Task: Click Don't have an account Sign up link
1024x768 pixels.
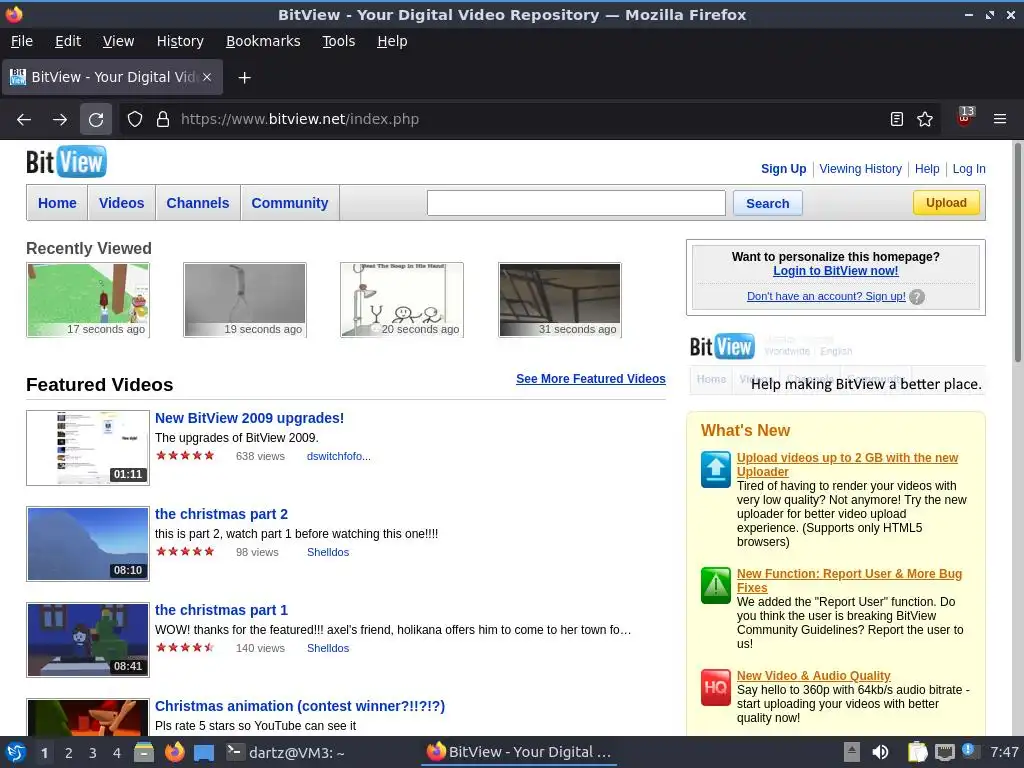Action: (826, 296)
